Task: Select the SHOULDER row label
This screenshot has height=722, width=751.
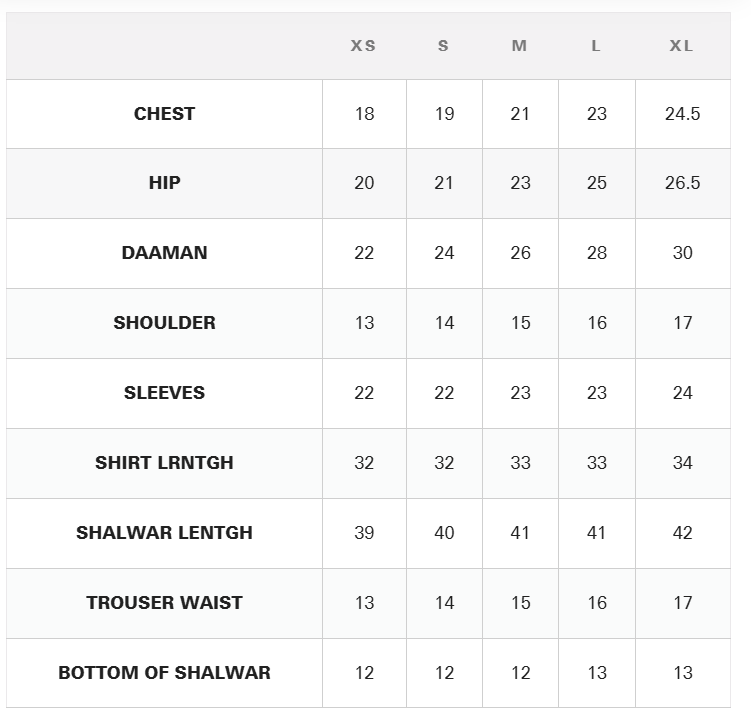Action: [x=164, y=323]
